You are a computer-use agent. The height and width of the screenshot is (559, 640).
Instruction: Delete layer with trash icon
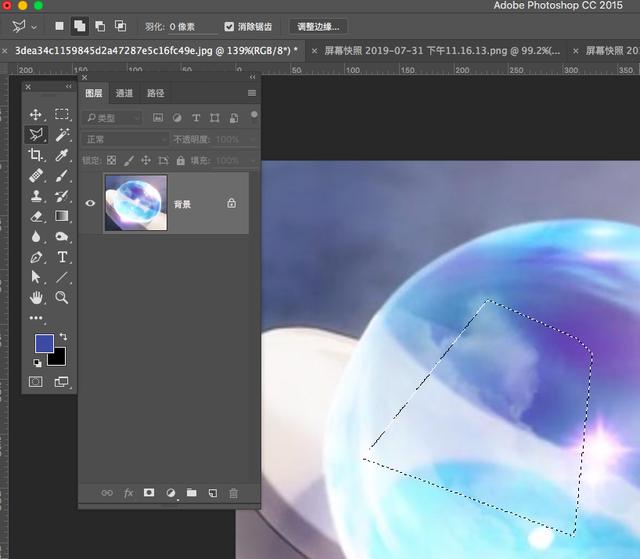[233, 493]
